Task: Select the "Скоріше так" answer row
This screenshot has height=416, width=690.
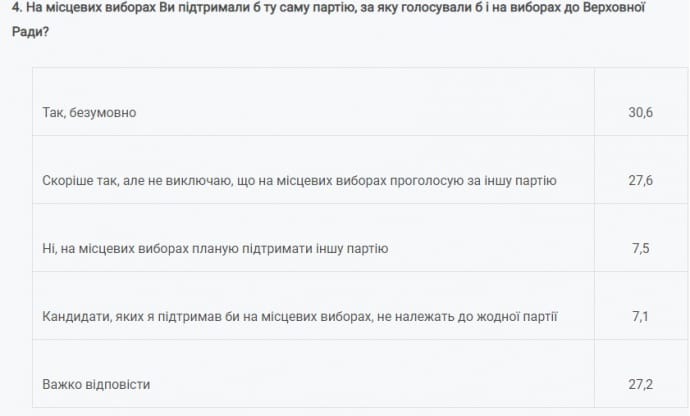Action: click(x=300, y=181)
